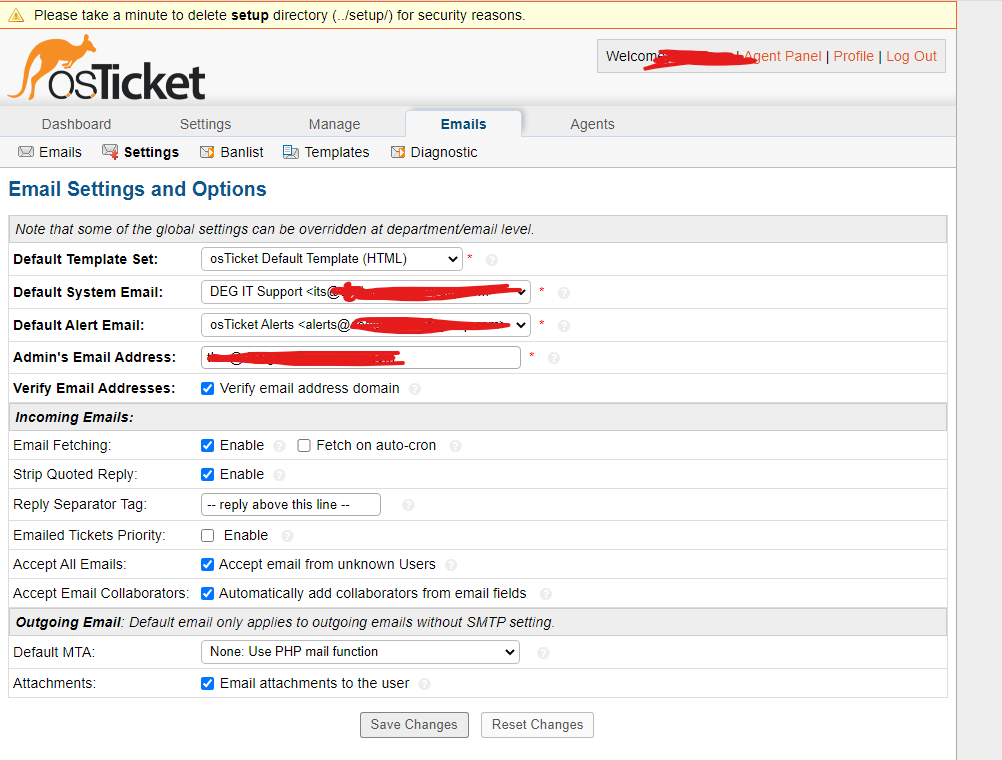The width and height of the screenshot is (1002, 760).
Task: Open the Default MTA dropdown
Action: tap(360, 652)
